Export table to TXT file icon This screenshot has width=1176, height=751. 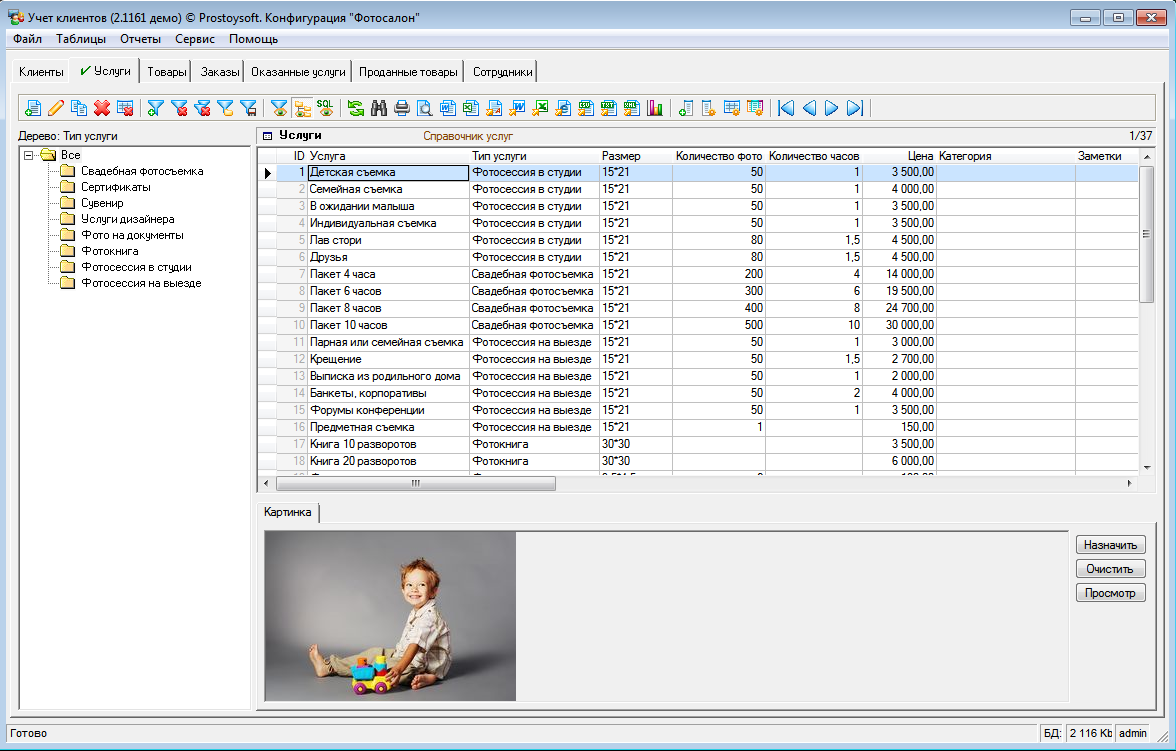[x=608, y=108]
